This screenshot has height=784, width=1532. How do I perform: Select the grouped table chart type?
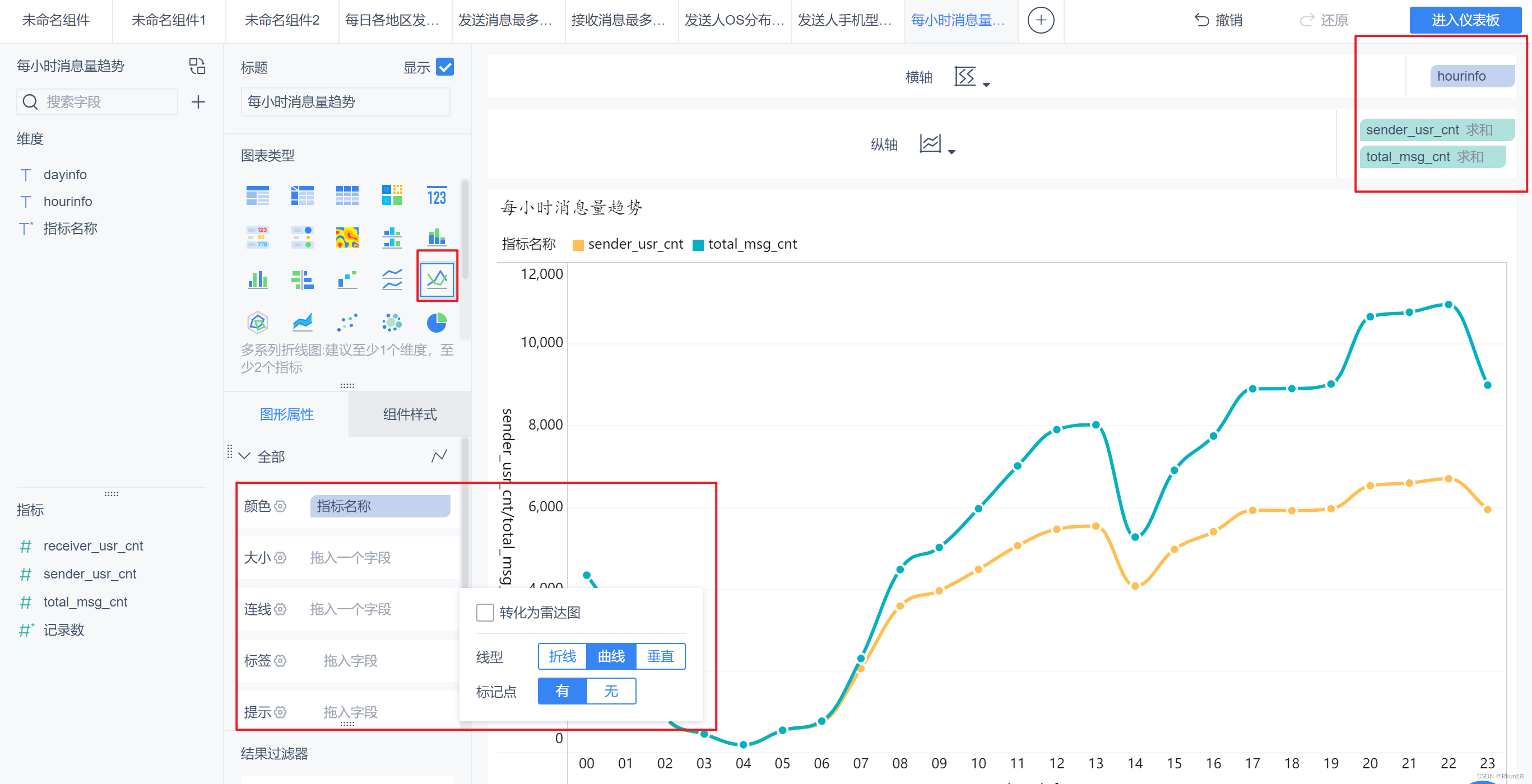pyautogui.click(x=258, y=195)
